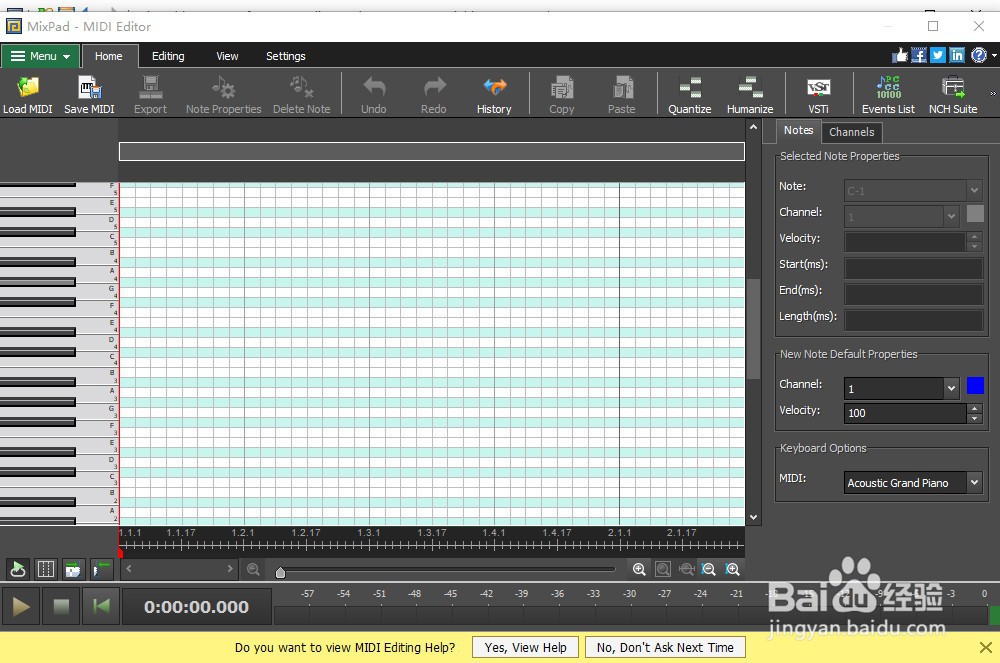Switch to the Settings tab
The height and width of the screenshot is (663, 1000).
[286, 56]
